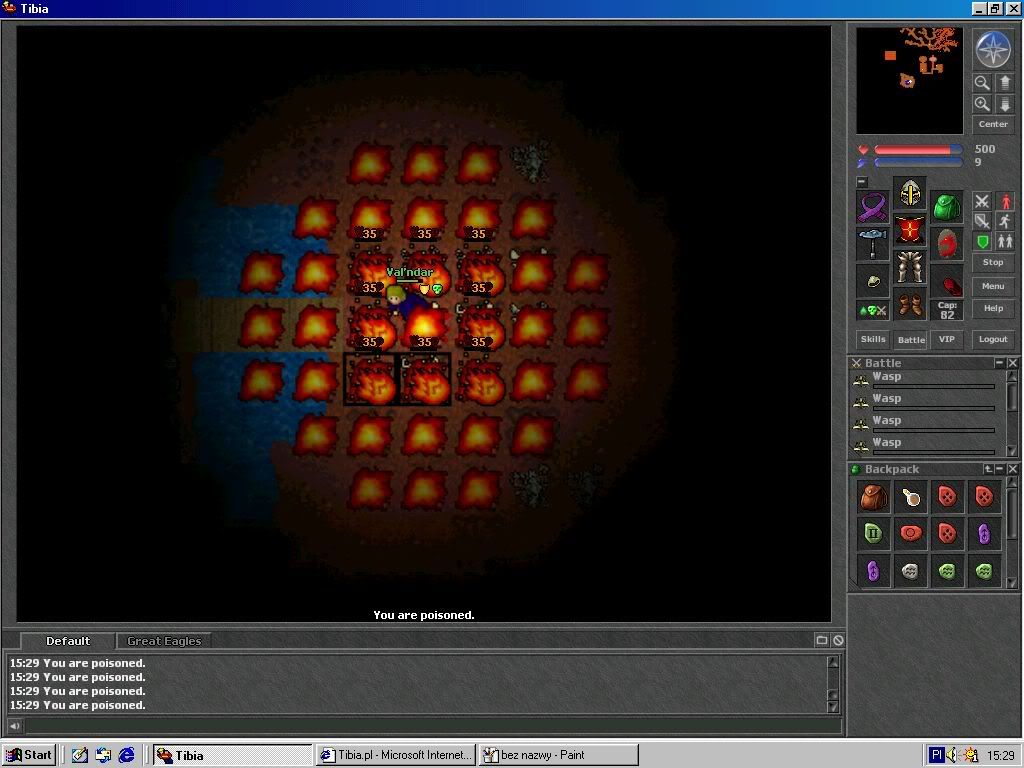Click the Center minimap button
Viewport: 1024px width, 768px height.
click(993, 124)
